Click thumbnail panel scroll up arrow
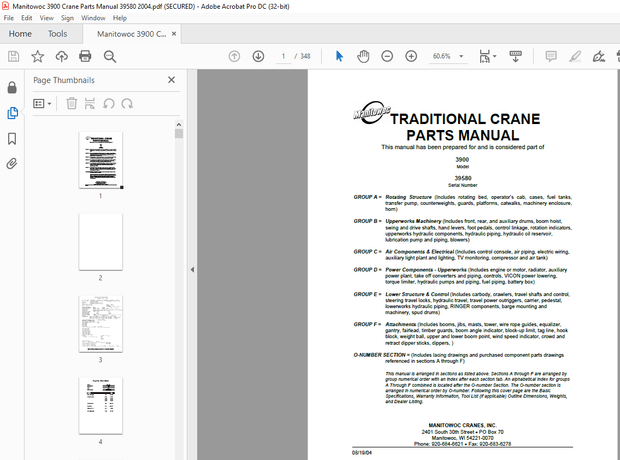This screenshot has height=460, width=620. point(179,125)
